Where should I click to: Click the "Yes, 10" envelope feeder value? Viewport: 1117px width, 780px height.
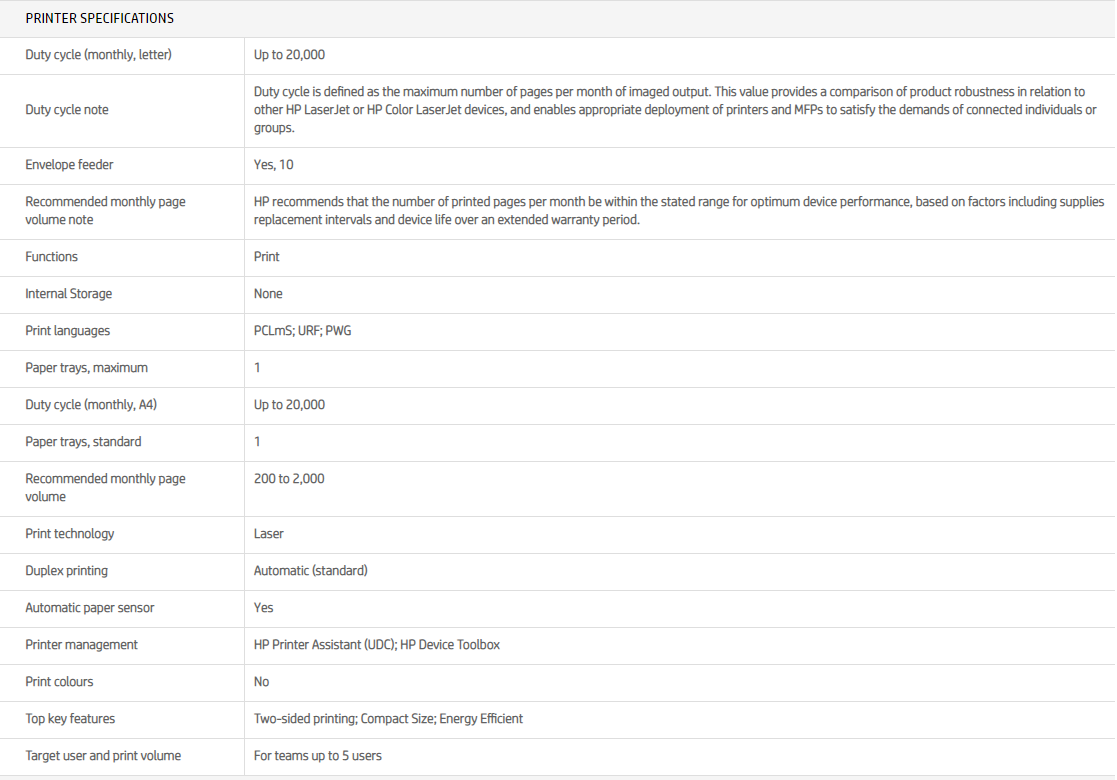click(x=273, y=164)
